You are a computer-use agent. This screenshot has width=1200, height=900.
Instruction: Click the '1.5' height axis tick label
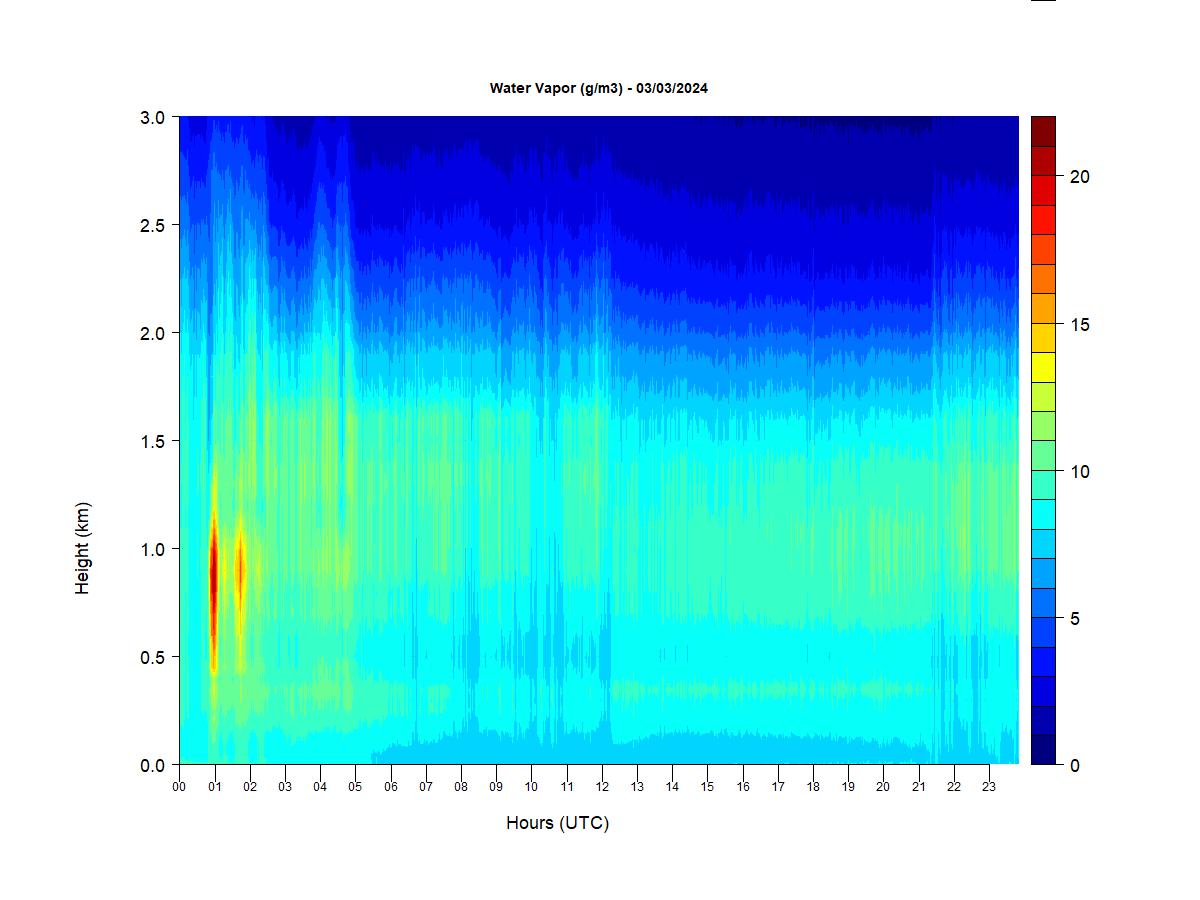pos(153,441)
